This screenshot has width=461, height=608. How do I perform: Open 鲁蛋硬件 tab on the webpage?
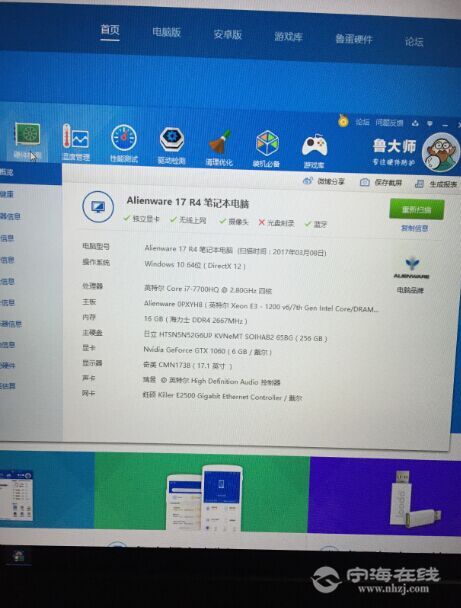pyautogui.click(x=354, y=39)
